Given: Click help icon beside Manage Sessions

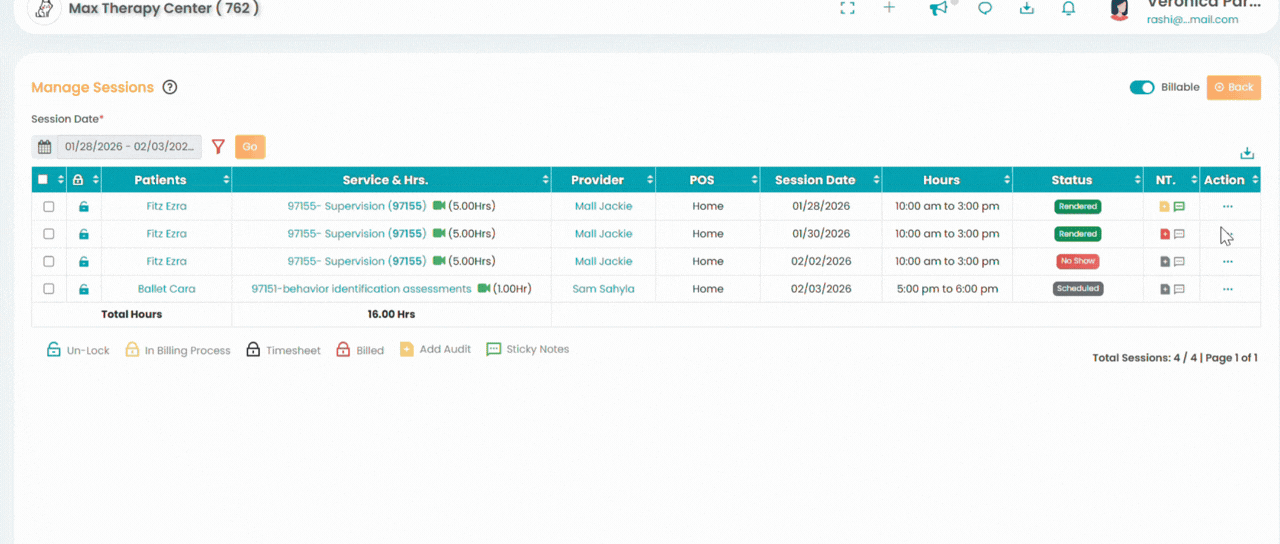Looking at the screenshot, I should (170, 87).
